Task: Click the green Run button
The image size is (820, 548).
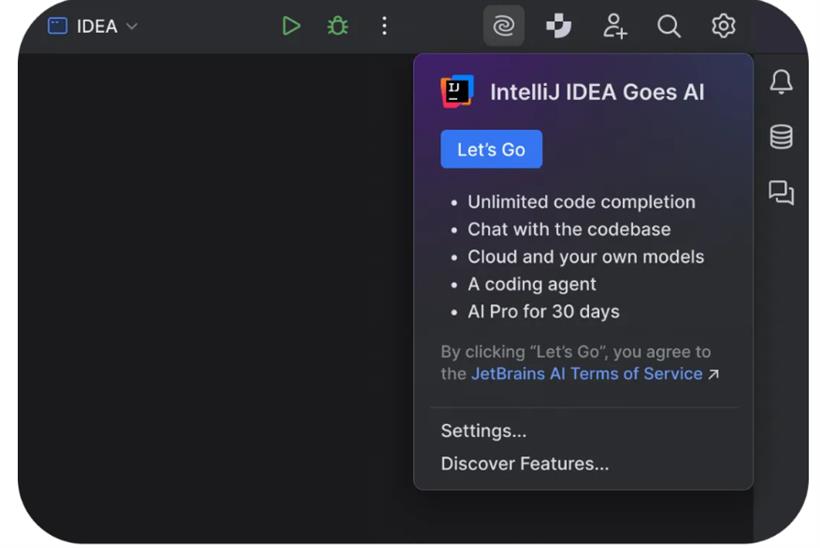Action: click(291, 26)
